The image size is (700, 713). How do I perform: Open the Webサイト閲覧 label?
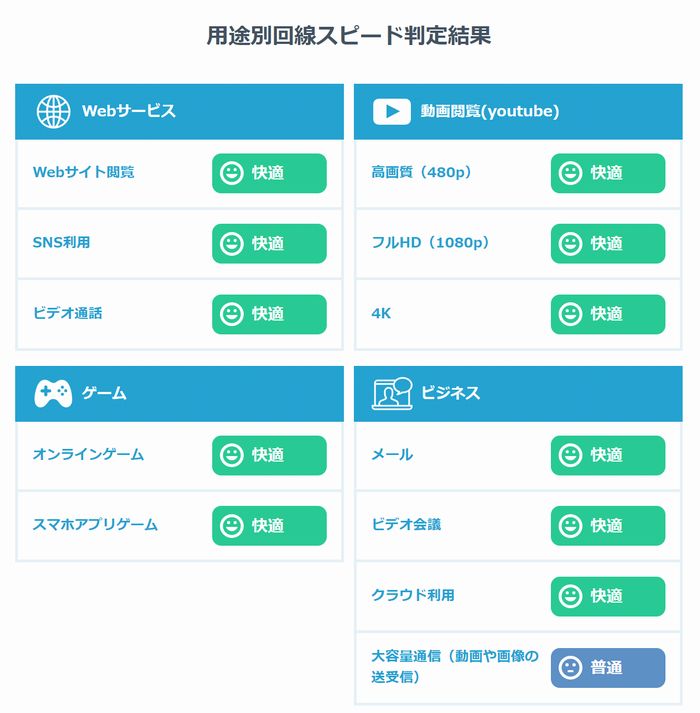point(84,172)
